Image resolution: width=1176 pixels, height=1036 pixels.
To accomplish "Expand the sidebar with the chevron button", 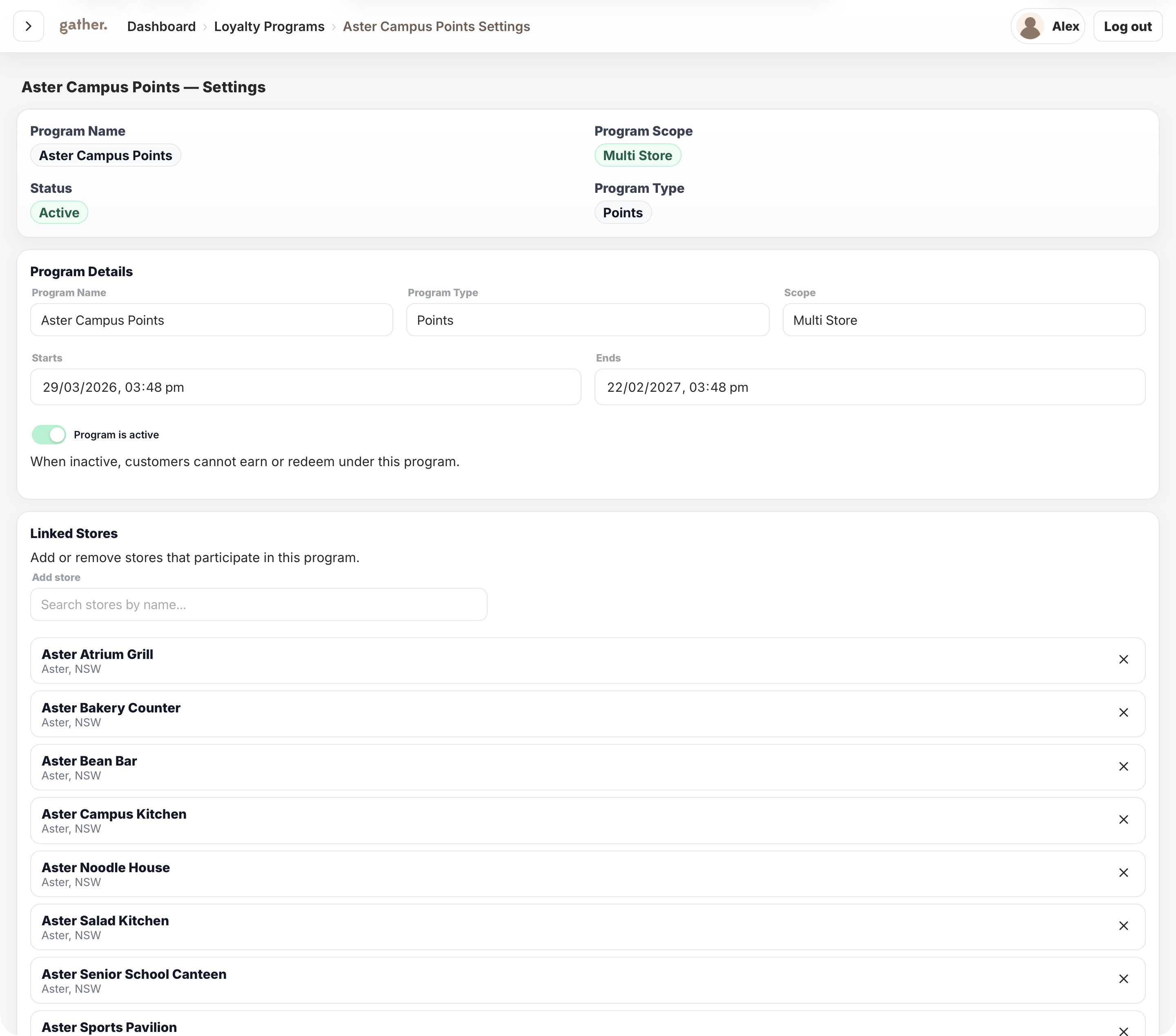I will tap(28, 27).
